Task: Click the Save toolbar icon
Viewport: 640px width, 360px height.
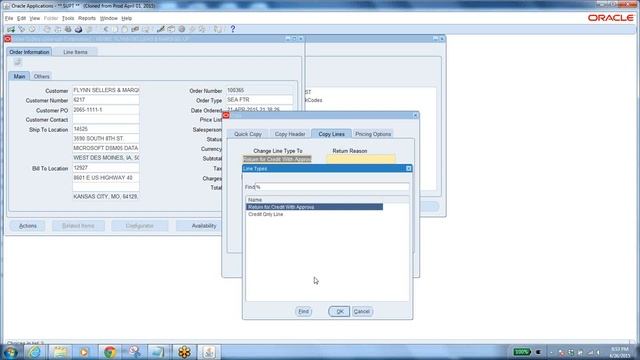Action: [47, 29]
